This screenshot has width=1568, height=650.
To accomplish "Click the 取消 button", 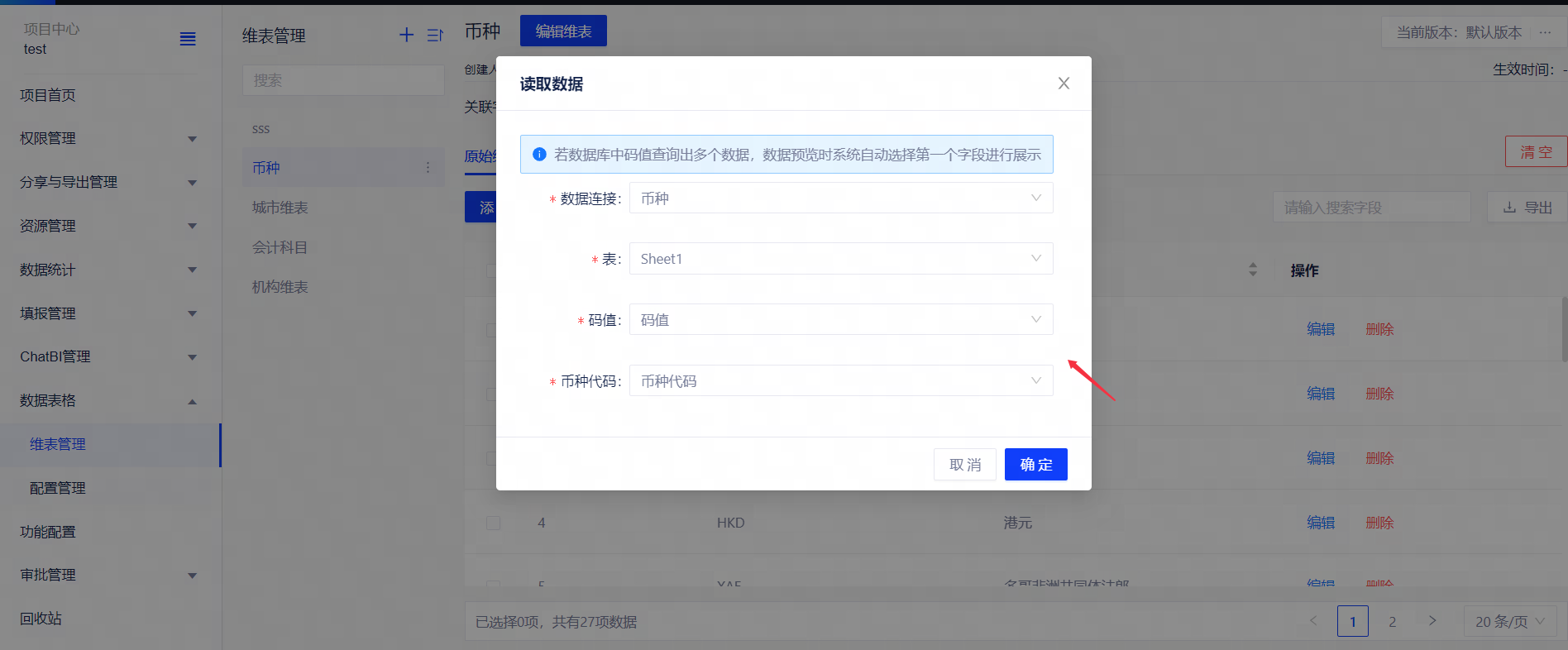I will click(x=964, y=465).
